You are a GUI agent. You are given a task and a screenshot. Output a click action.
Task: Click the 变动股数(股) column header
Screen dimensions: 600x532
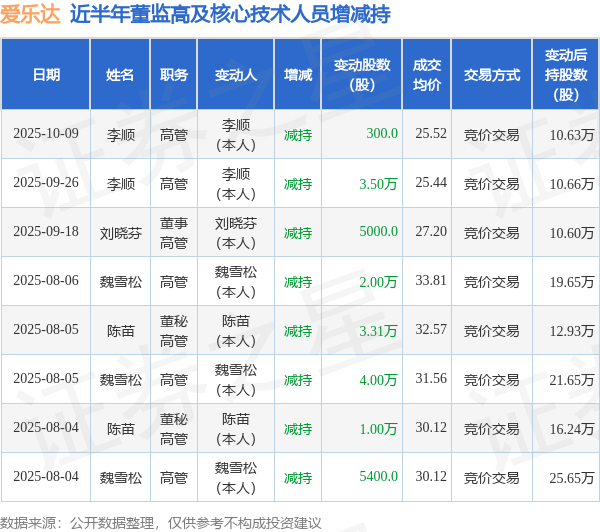tap(362, 75)
